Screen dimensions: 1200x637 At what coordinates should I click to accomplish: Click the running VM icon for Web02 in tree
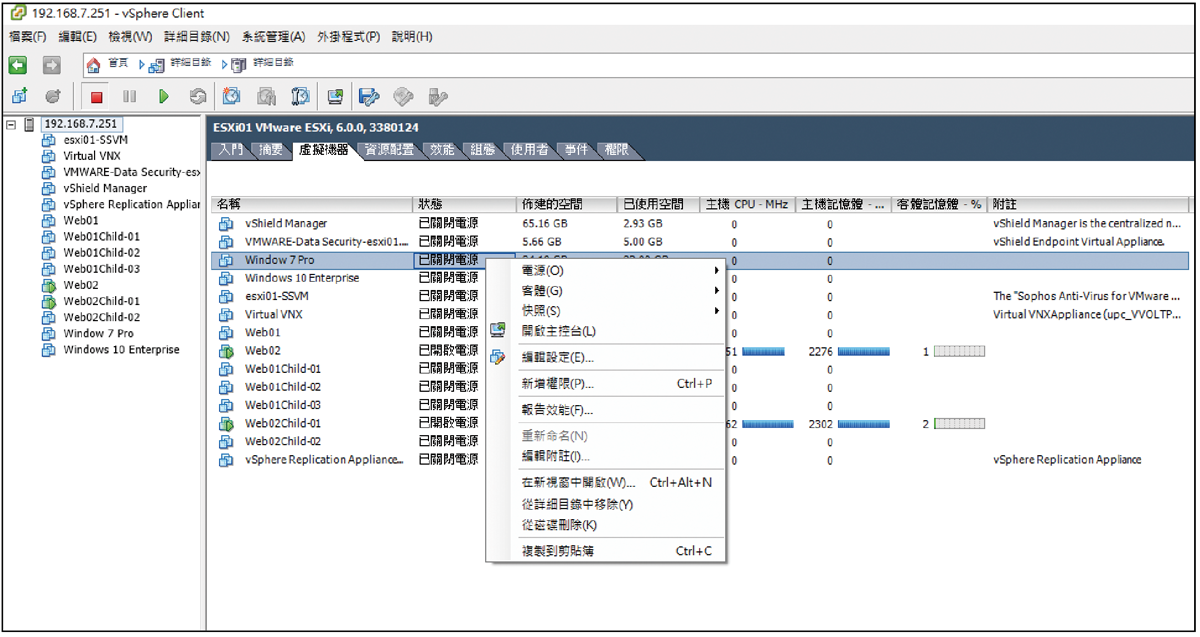pos(48,285)
